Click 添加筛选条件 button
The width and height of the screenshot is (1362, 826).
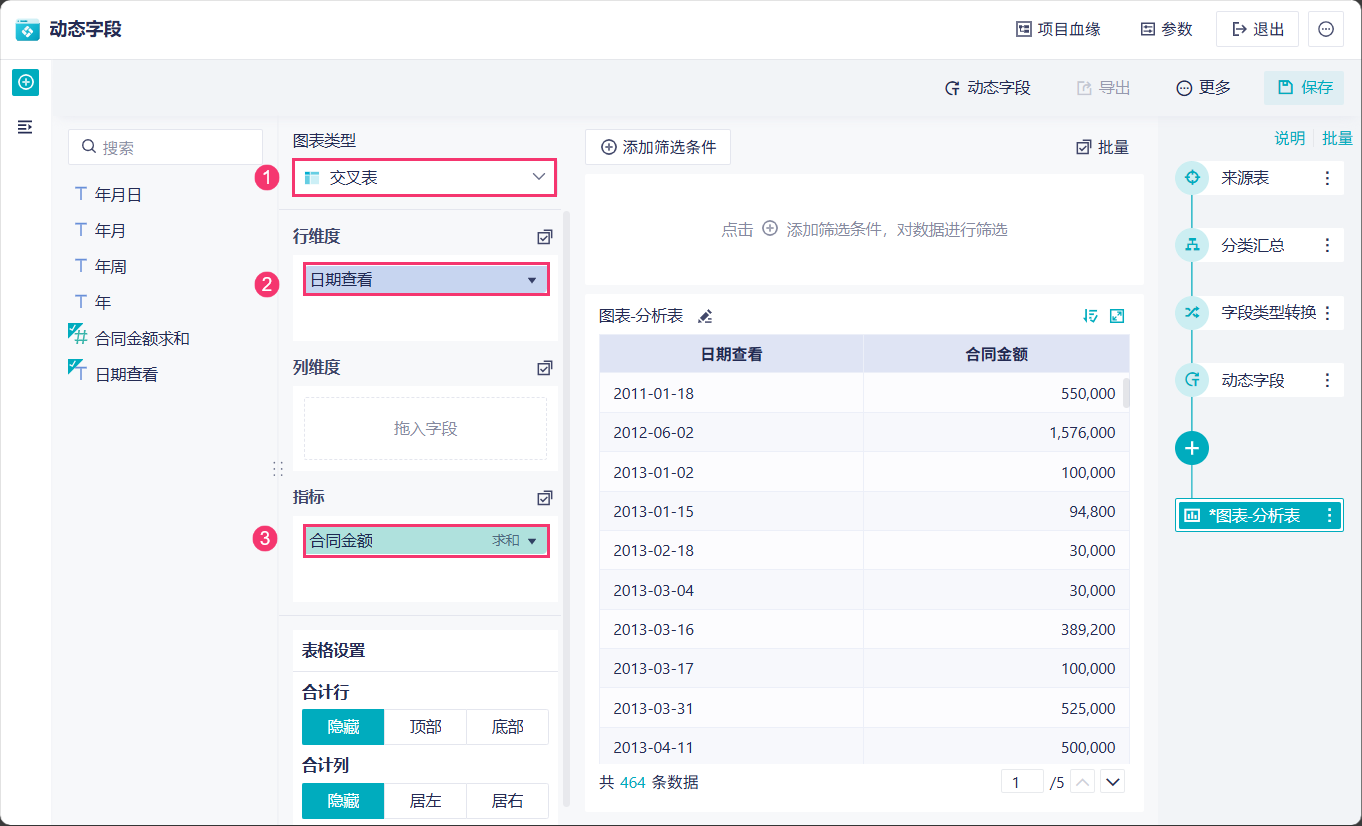[658, 147]
